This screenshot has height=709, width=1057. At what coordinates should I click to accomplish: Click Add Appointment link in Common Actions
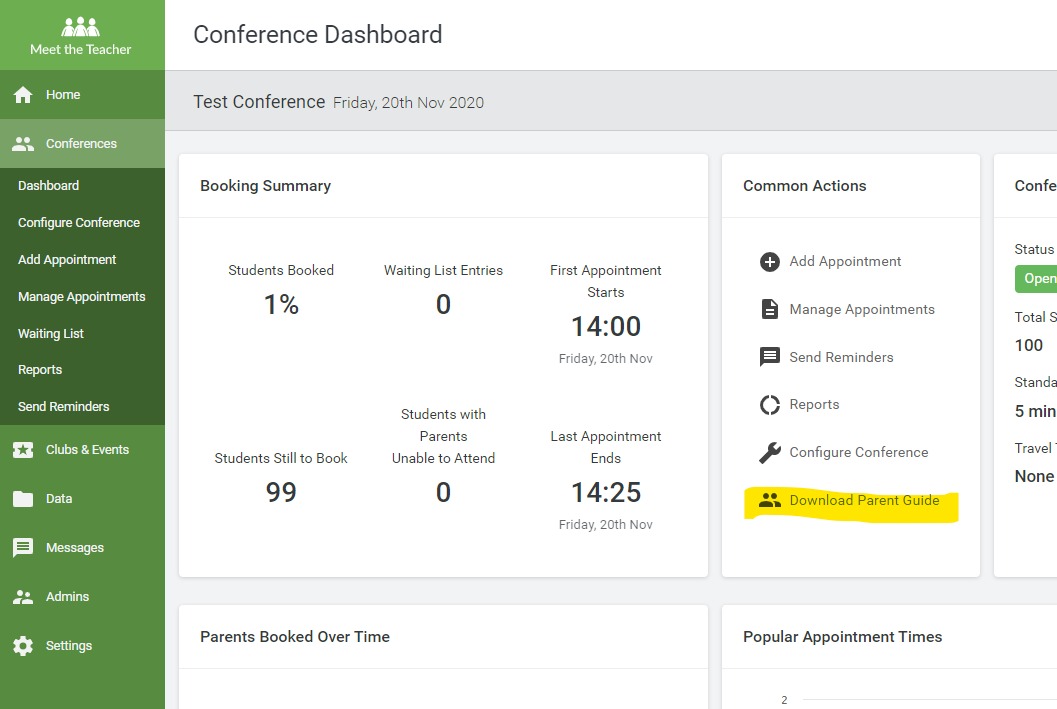click(x=845, y=261)
